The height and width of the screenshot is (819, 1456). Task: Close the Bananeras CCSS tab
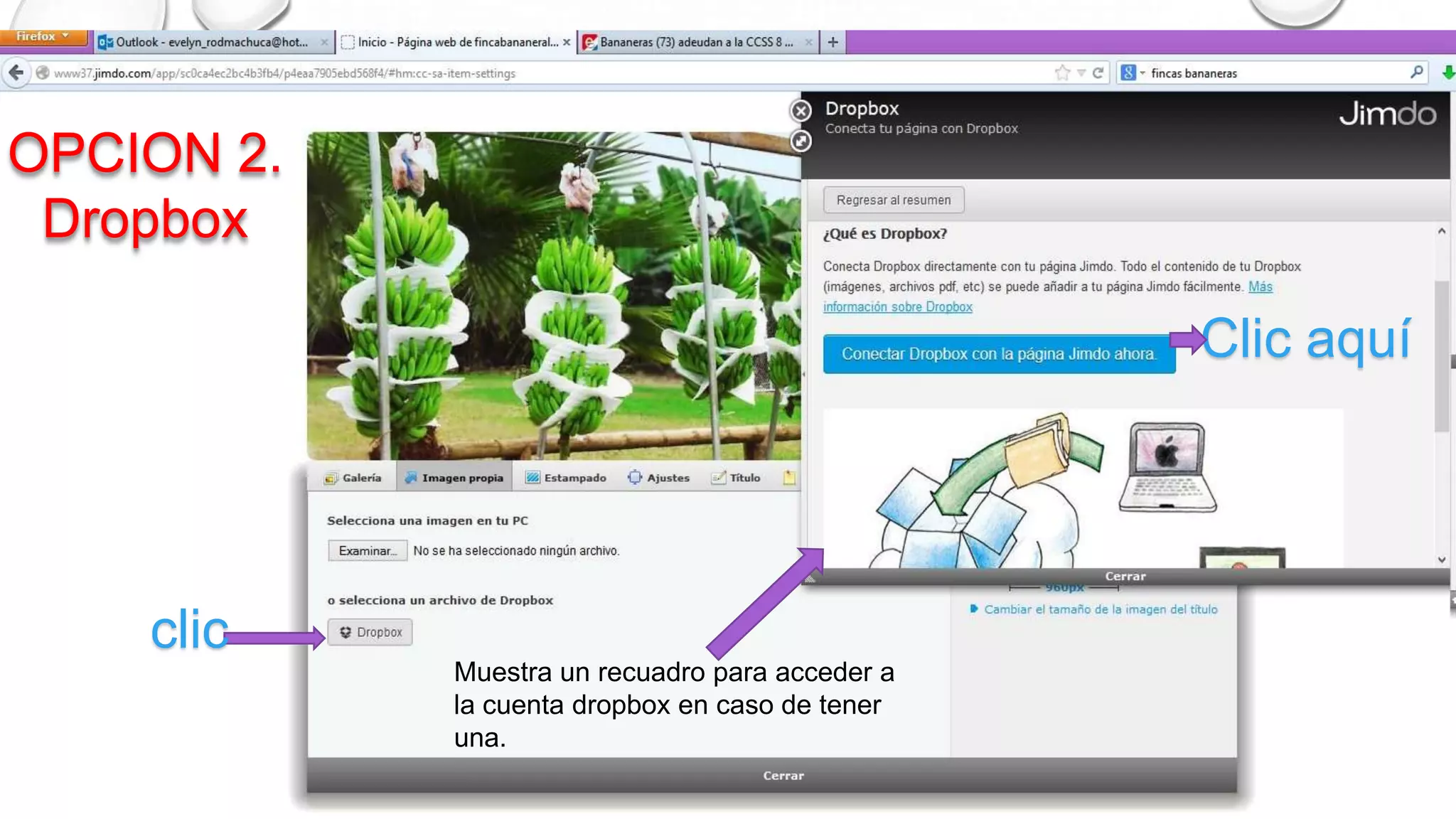[x=808, y=43]
